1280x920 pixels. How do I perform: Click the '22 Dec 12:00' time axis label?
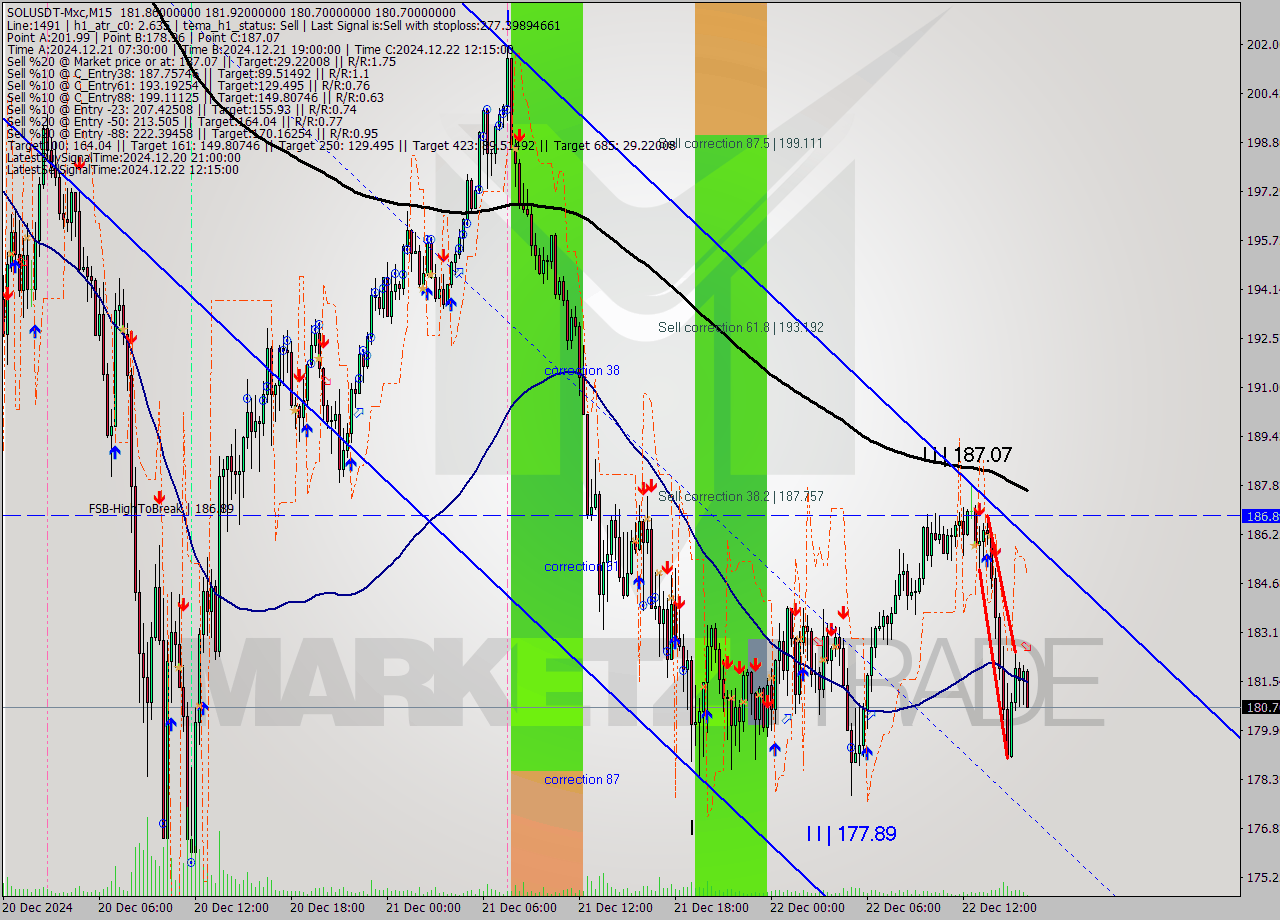click(x=999, y=907)
